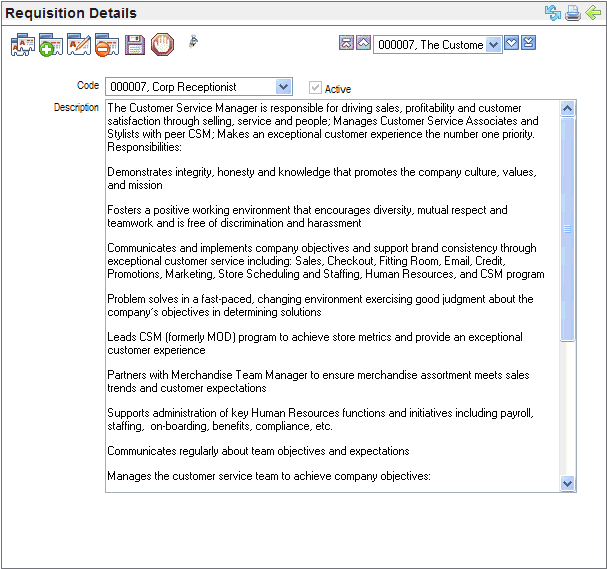Viewport: 607px width, 569px height.
Task: Jump to the last record
Action: click(x=528, y=43)
